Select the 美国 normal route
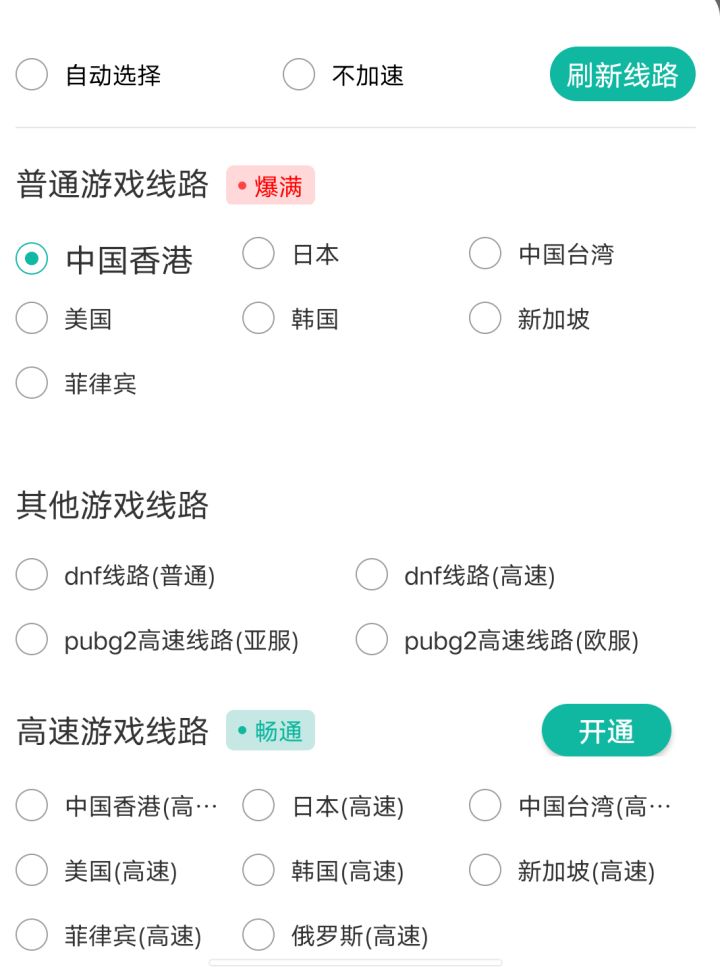The height and width of the screenshot is (967, 720). coord(32,319)
